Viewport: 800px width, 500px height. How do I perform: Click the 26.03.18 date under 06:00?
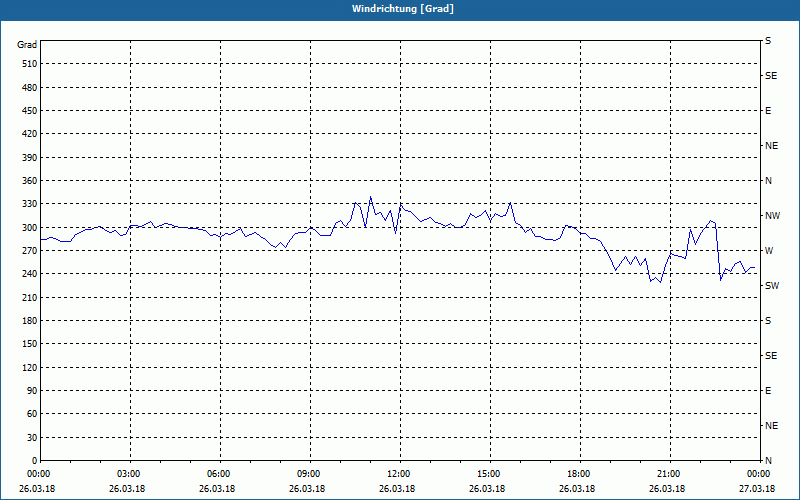(x=217, y=489)
